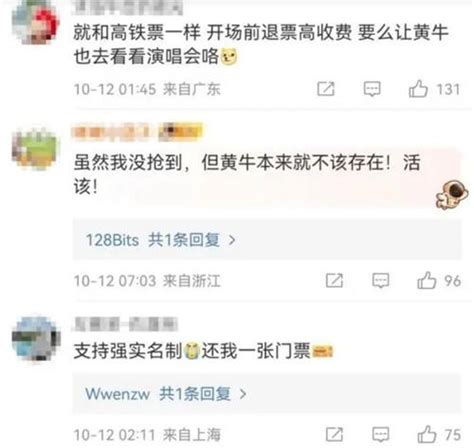
Task: Expand Wwenzw reply thread chevron
Action: pyautogui.click(x=243, y=394)
